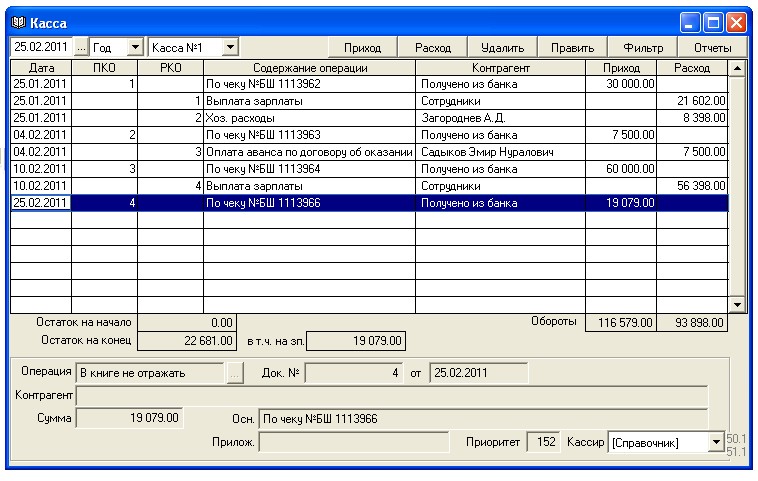Viewport: 758px width, 481px height.
Task: Select row with Садыков Эмир Нуралович
Action: click(500, 152)
